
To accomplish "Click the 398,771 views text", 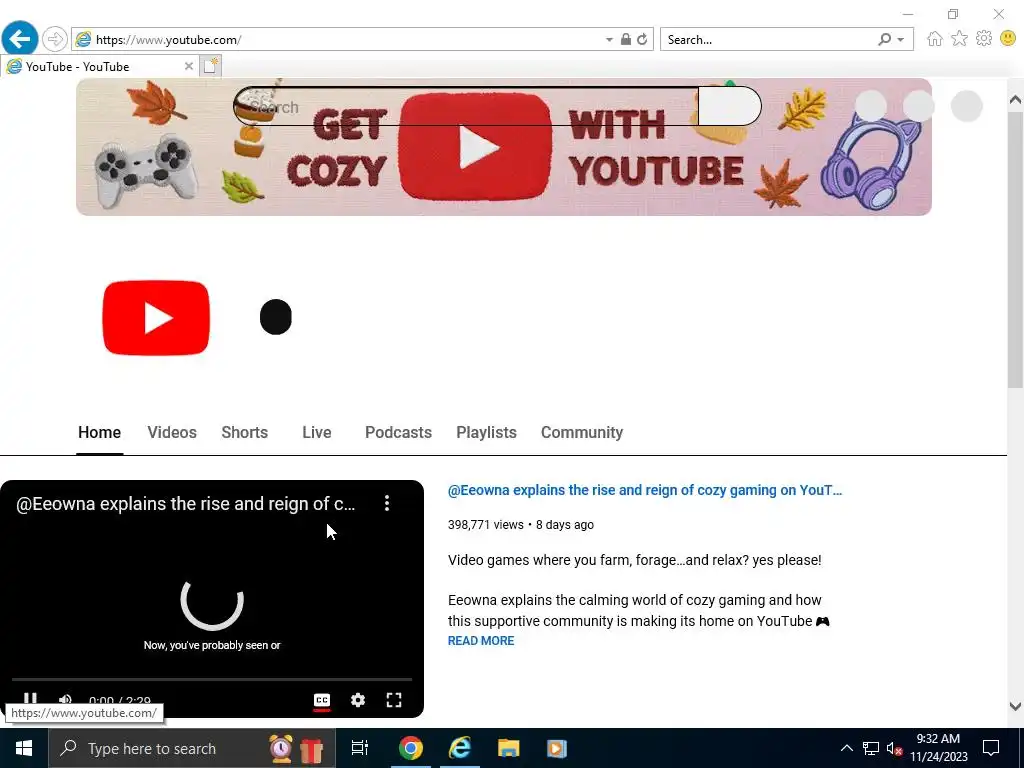I will point(486,524).
